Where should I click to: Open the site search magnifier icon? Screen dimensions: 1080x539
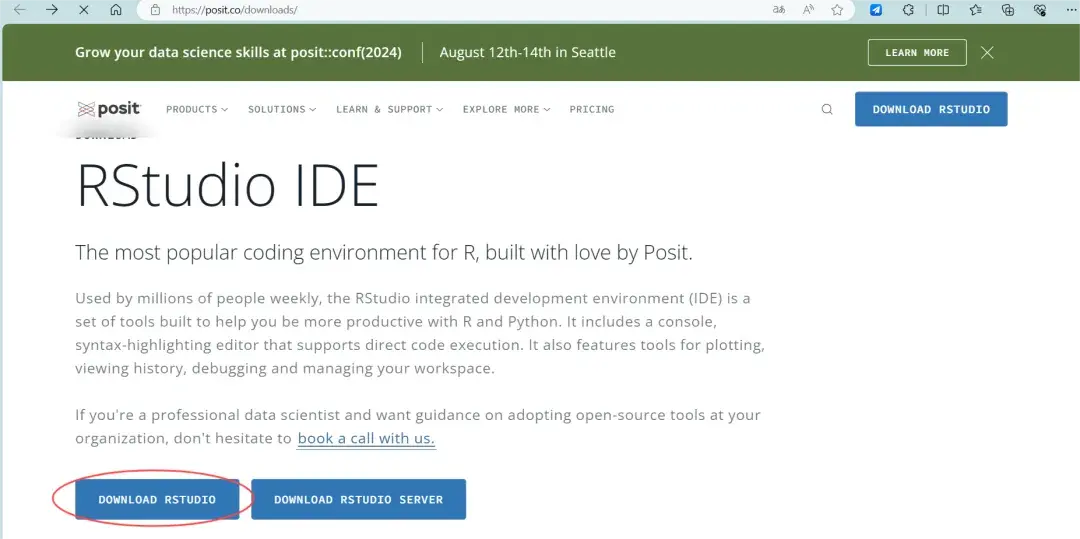coord(827,109)
